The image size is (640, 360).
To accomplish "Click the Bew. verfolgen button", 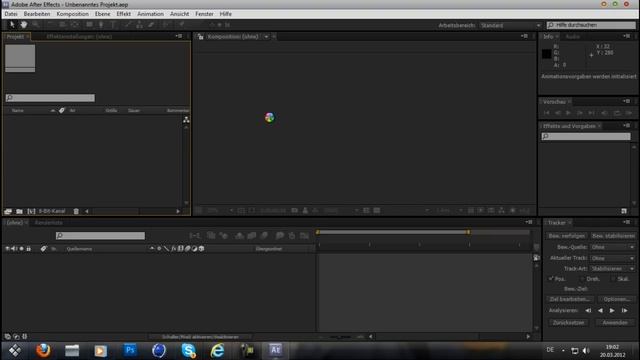I will 567,236.
